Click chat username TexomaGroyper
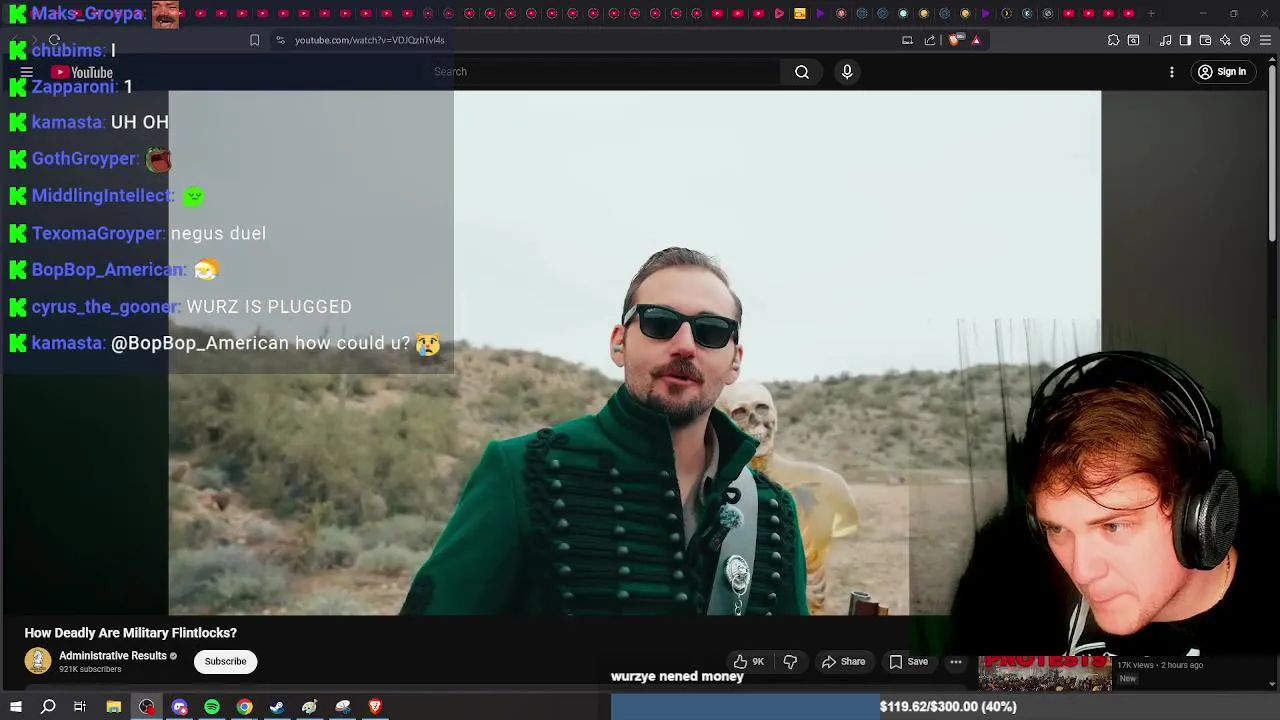The width and height of the screenshot is (1280, 720). (97, 233)
